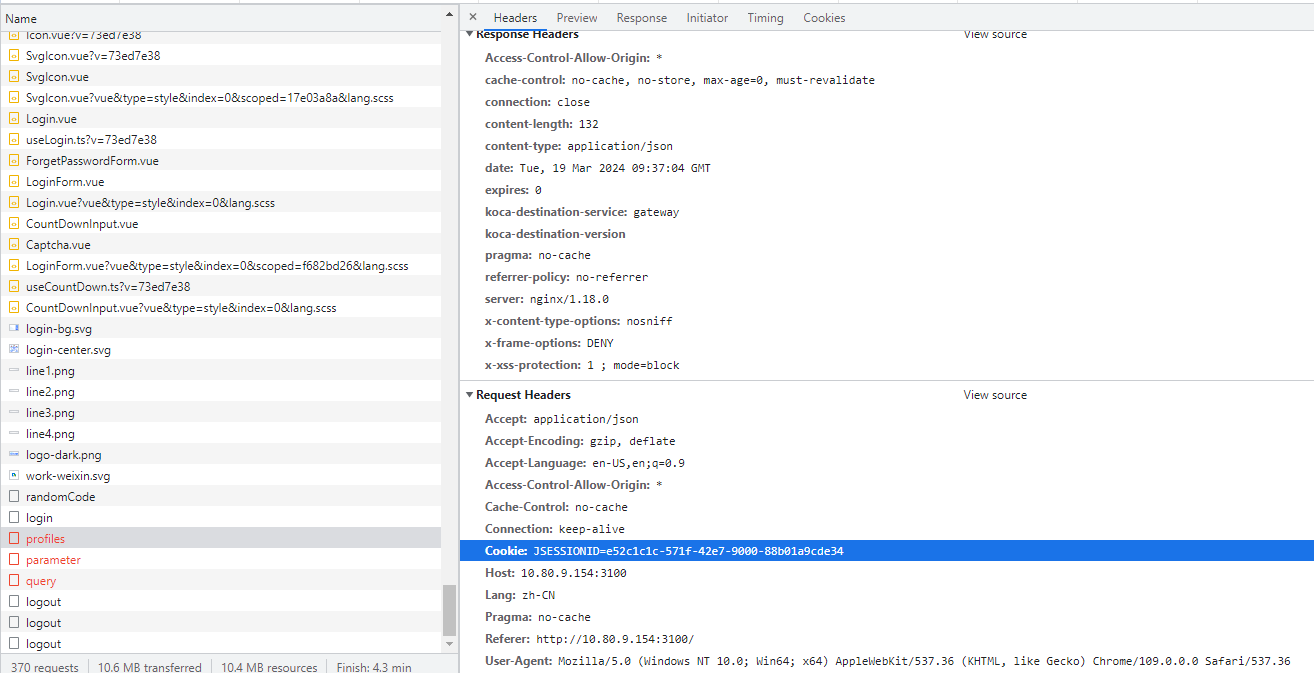Click scrollbar down arrow in request list
The image size is (1314, 673).
pyautogui.click(x=449, y=645)
